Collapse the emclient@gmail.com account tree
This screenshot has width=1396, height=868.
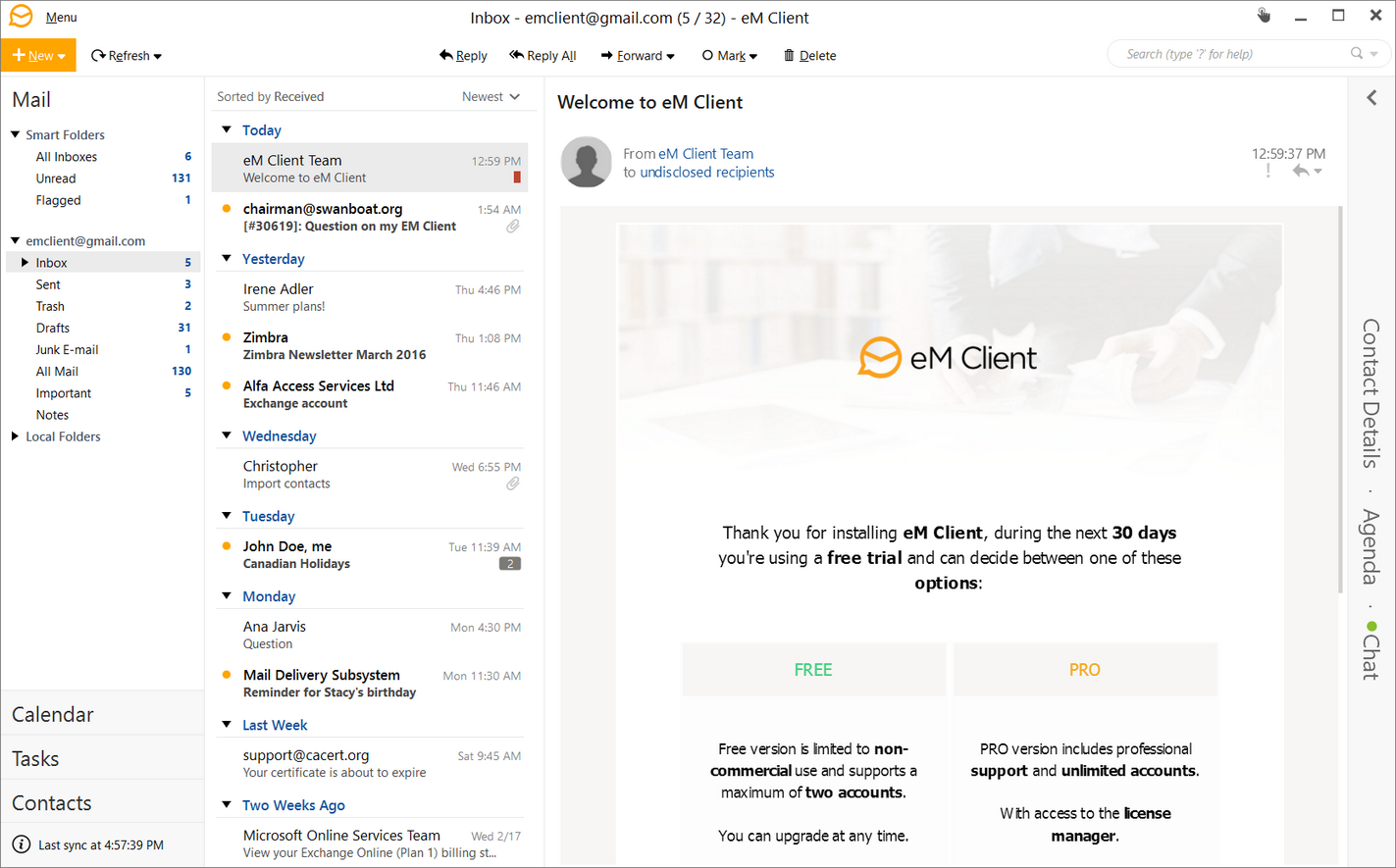click(16, 240)
